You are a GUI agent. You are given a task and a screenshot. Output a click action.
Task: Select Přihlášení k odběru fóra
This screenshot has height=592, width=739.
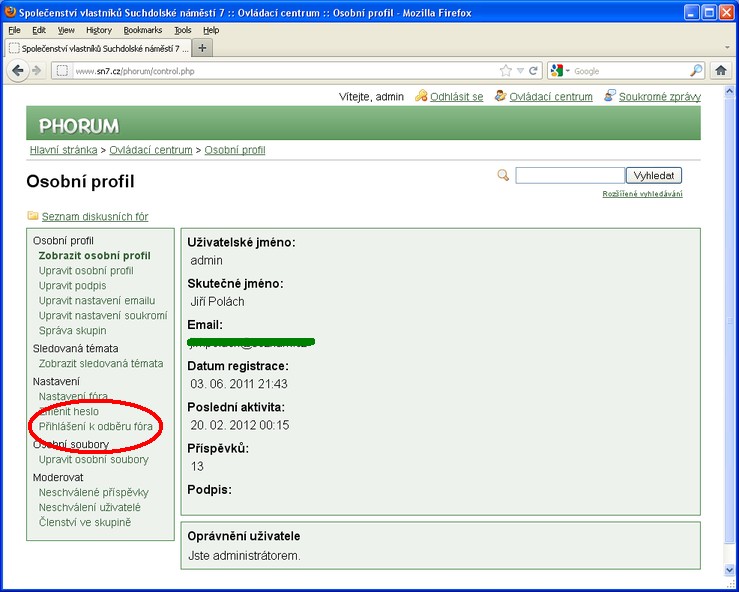pyautogui.click(x=96, y=426)
